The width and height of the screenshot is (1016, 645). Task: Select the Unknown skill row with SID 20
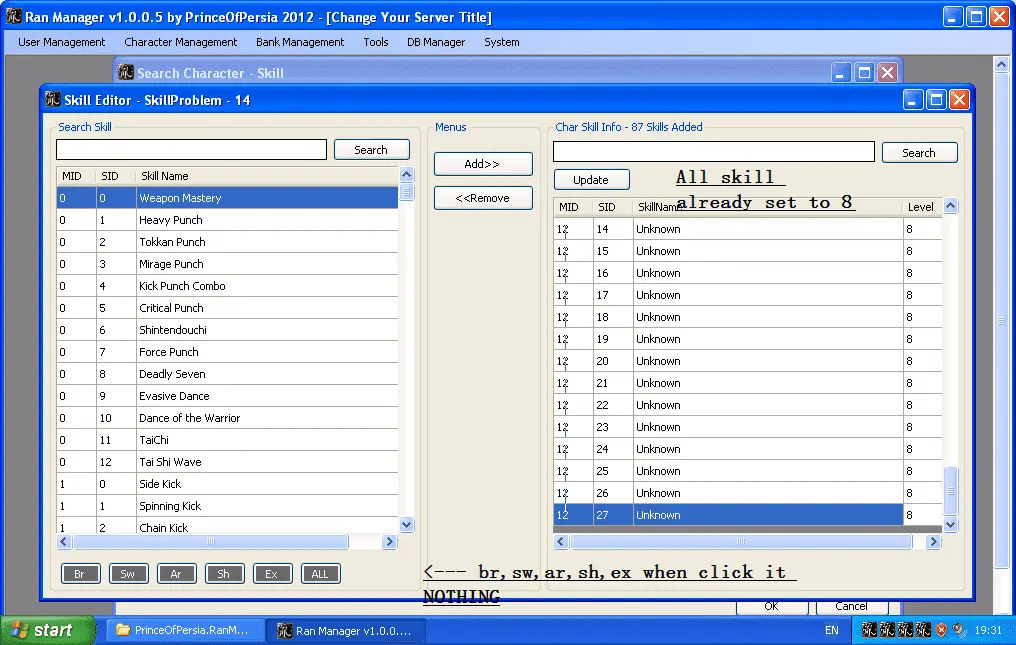pos(748,361)
